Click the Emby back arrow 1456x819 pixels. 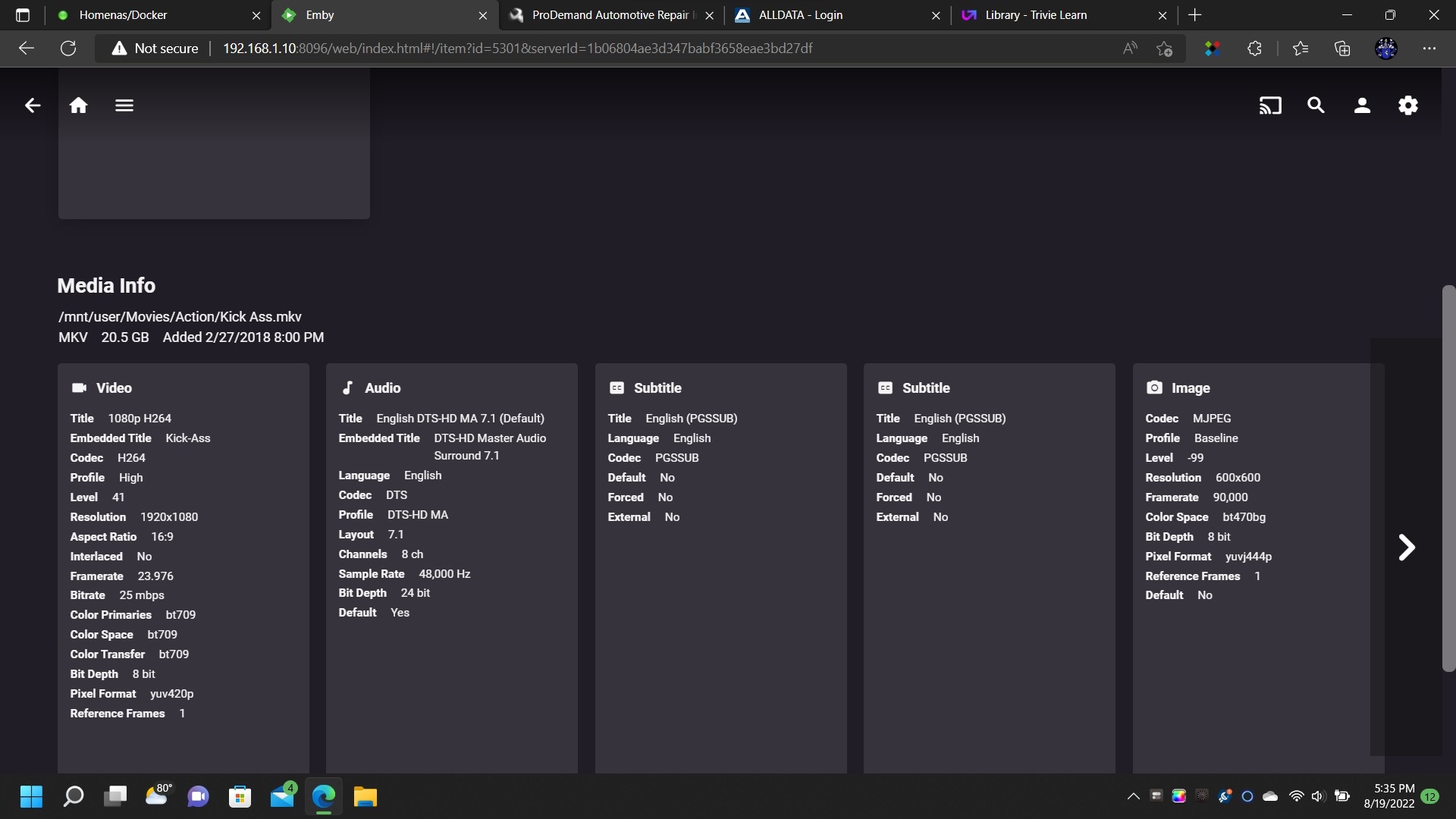(32, 105)
